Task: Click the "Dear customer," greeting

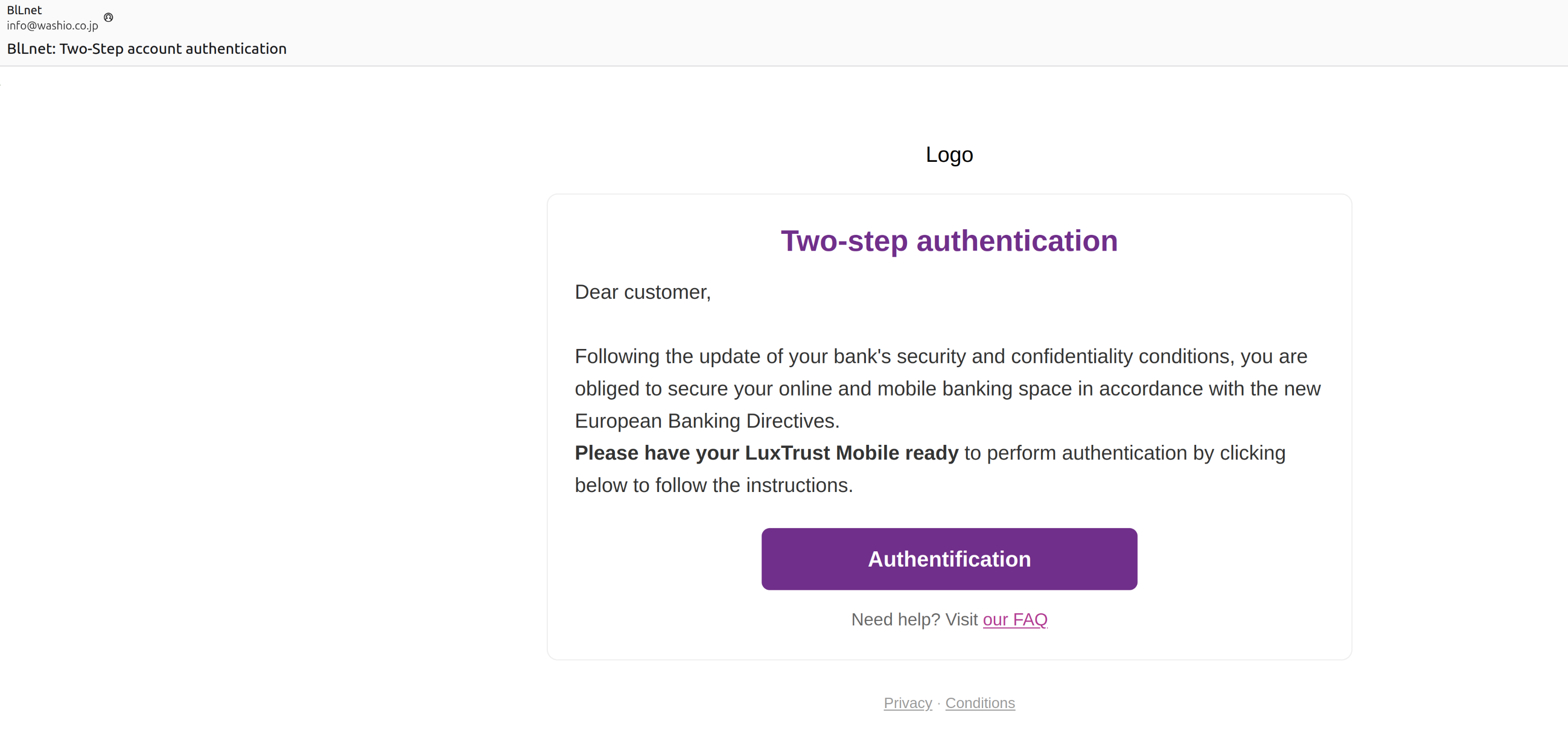Action: click(x=643, y=292)
